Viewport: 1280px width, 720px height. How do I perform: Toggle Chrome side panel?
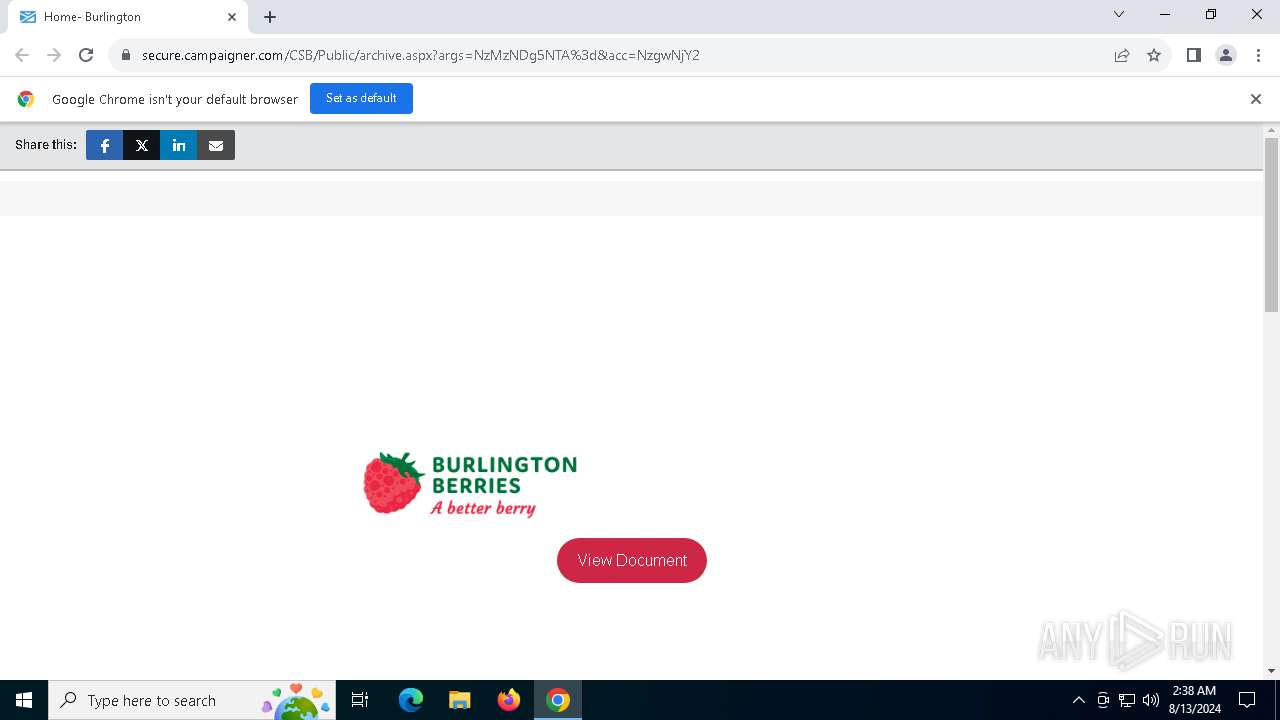[x=1193, y=55]
